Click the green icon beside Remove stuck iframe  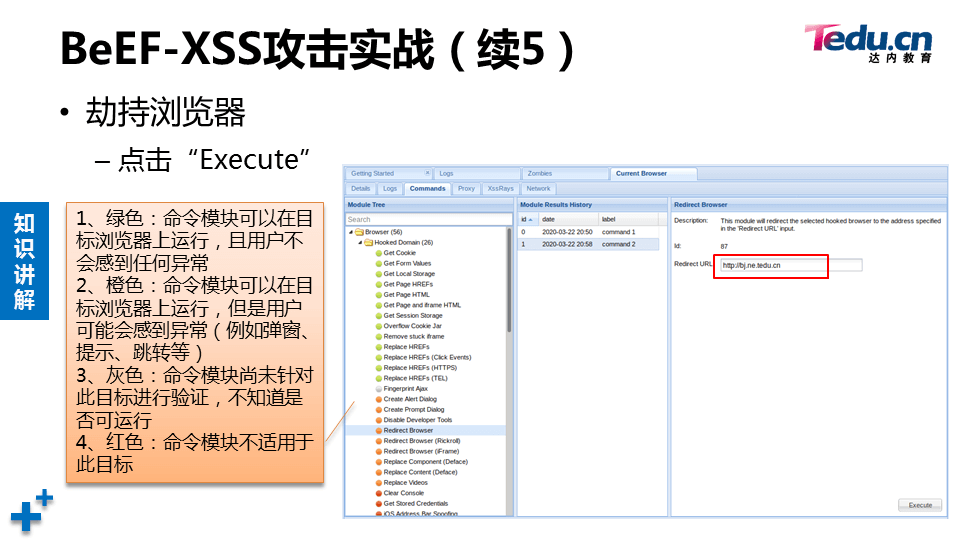coord(378,336)
